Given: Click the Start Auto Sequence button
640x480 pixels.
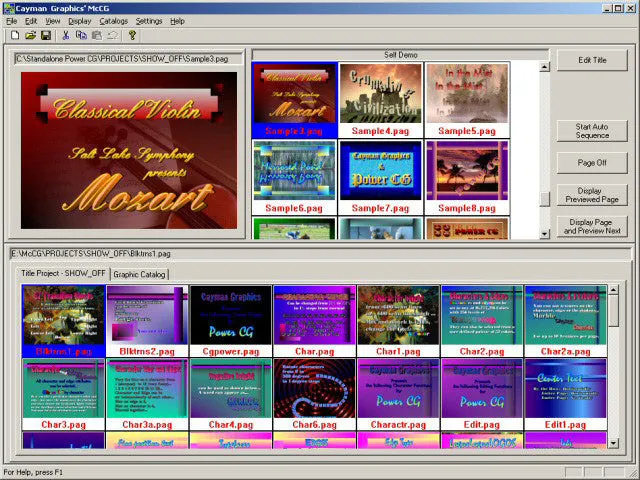Looking at the screenshot, I should [592, 131].
